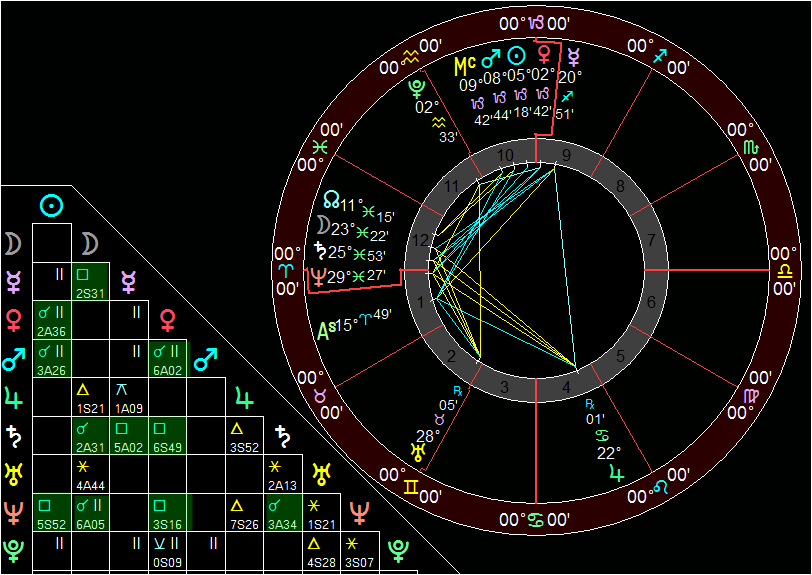Select the house 4 number on the wheel
Screen dimensions: 812x575
click(570, 386)
